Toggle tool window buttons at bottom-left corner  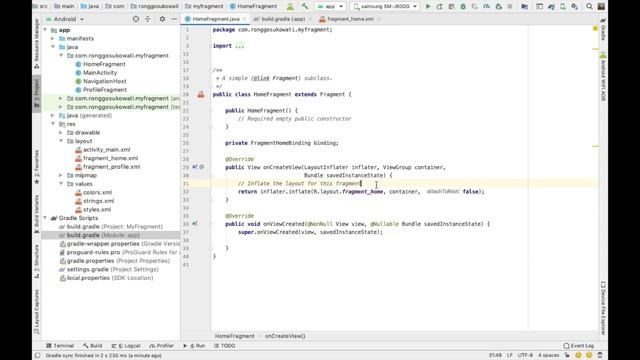(x=38, y=356)
